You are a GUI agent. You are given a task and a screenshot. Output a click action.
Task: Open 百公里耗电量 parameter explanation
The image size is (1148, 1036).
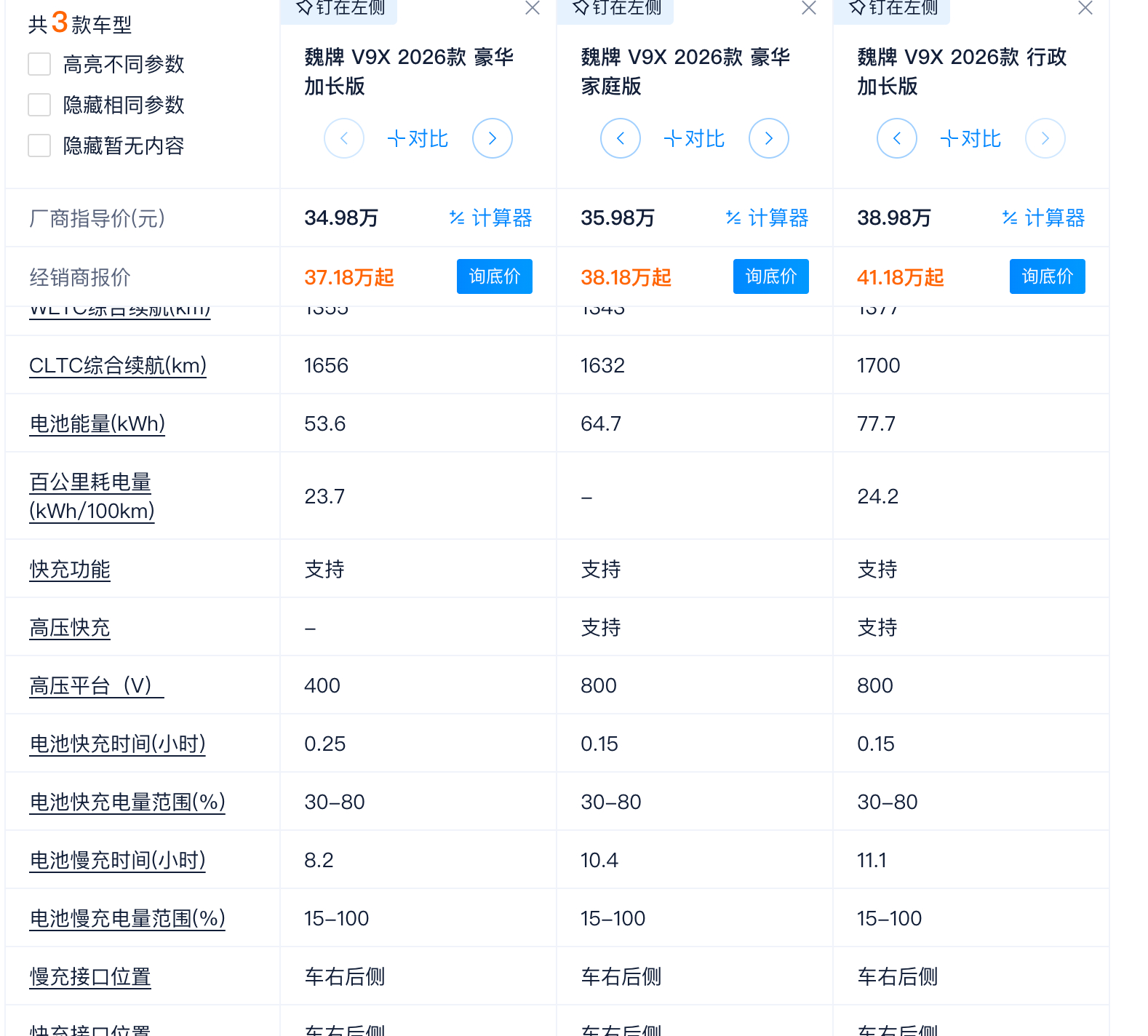tap(92, 496)
